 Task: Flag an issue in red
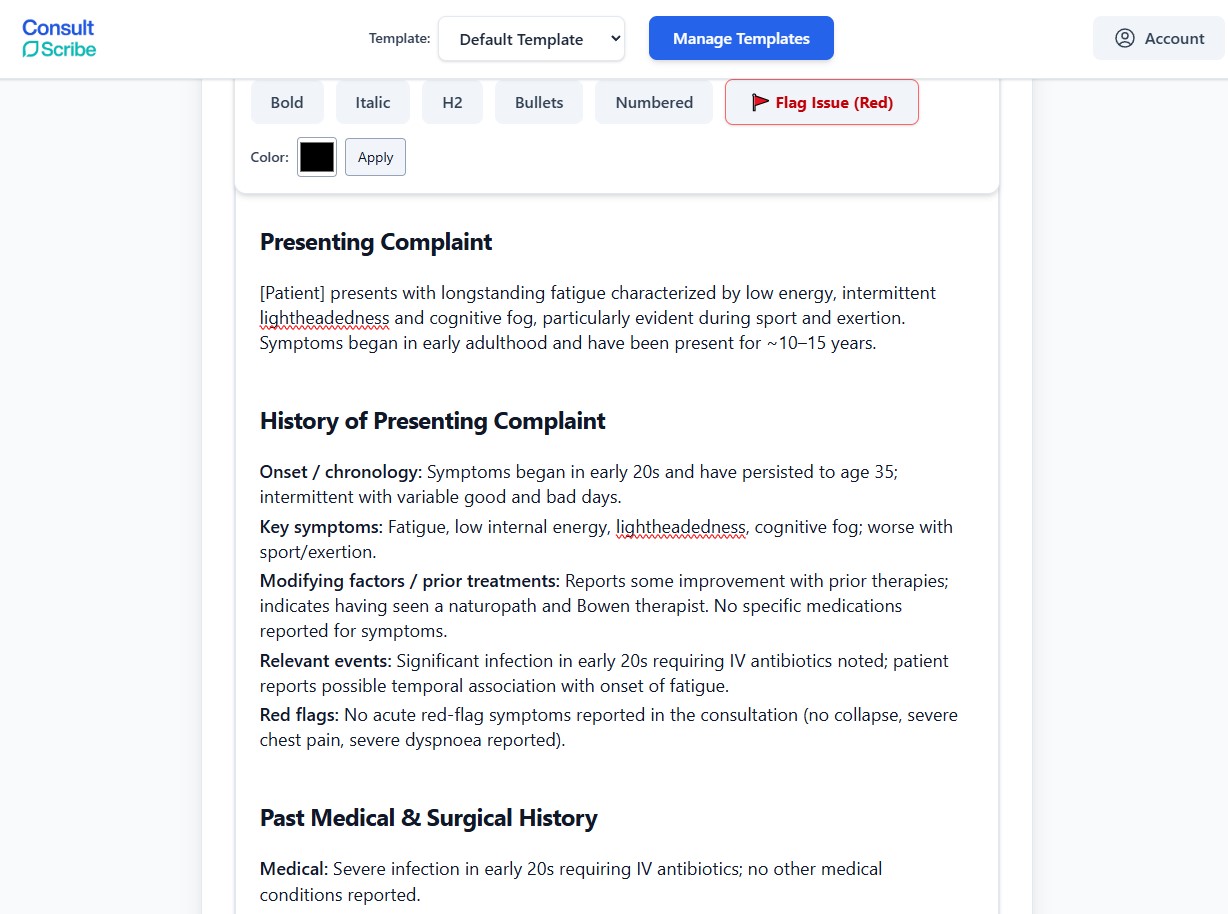(x=821, y=101)
